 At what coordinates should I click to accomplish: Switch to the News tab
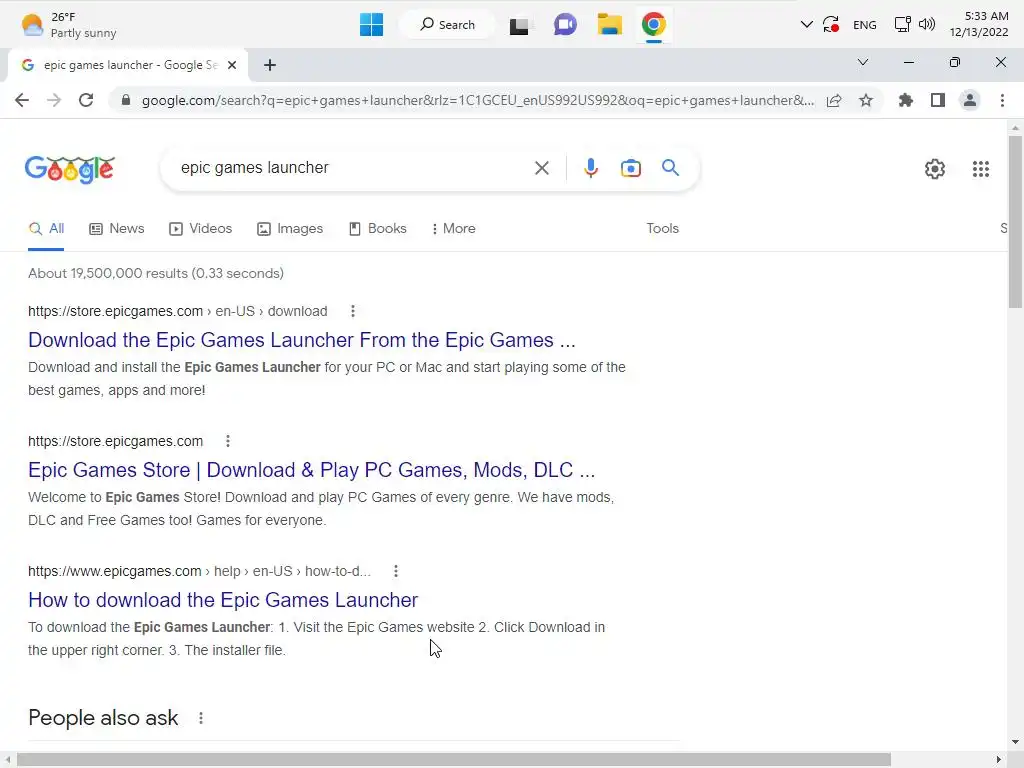coord(117,229)
